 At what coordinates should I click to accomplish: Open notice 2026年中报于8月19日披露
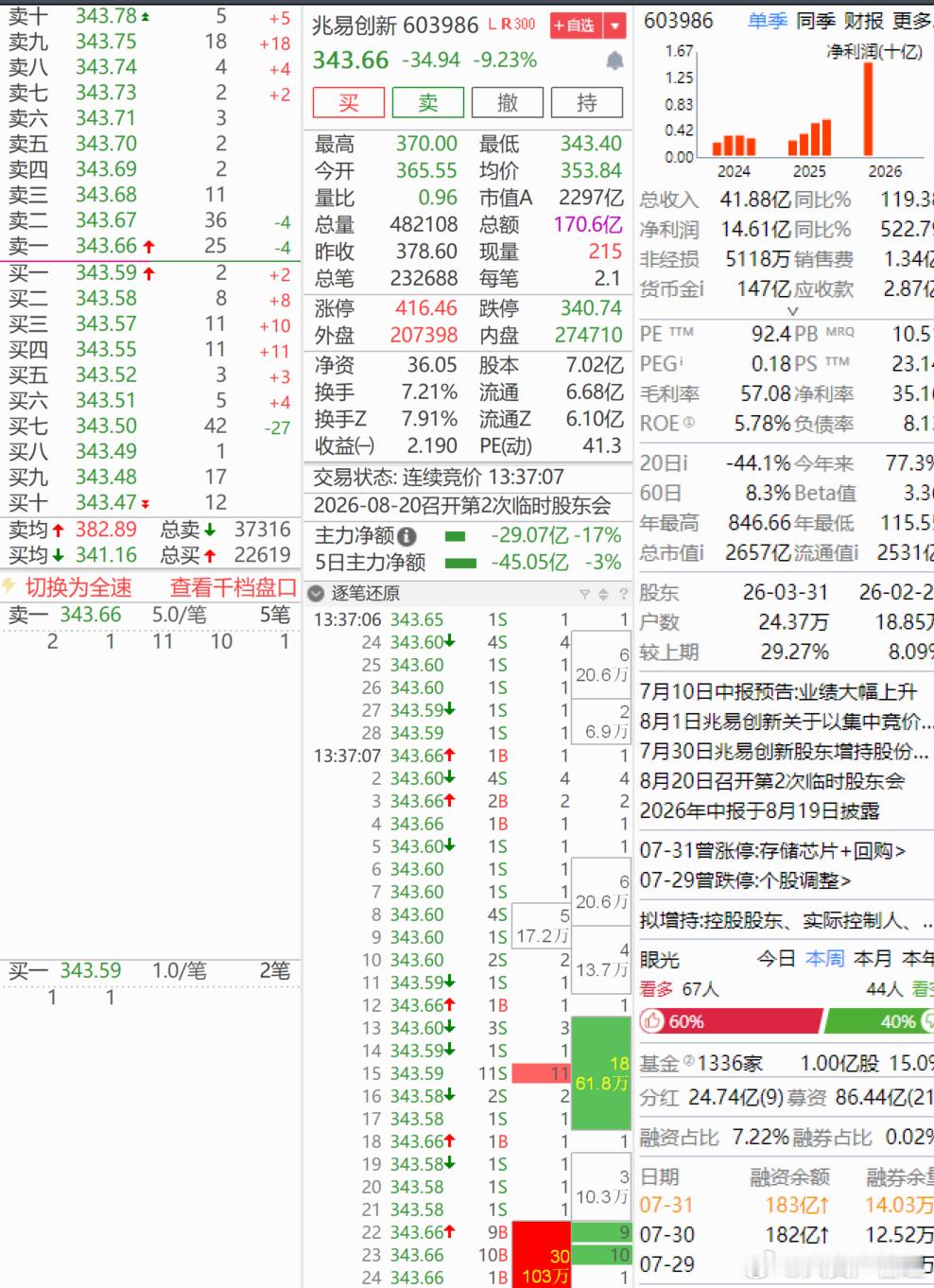760,811
